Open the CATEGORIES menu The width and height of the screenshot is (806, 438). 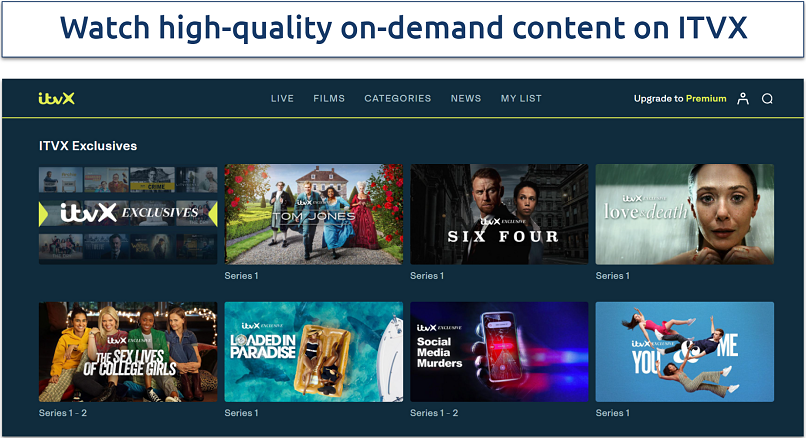click(x=398, y=99)
